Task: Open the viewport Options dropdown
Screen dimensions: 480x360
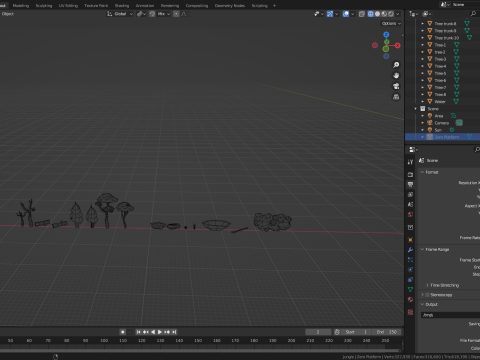Action: pos(391,23)
